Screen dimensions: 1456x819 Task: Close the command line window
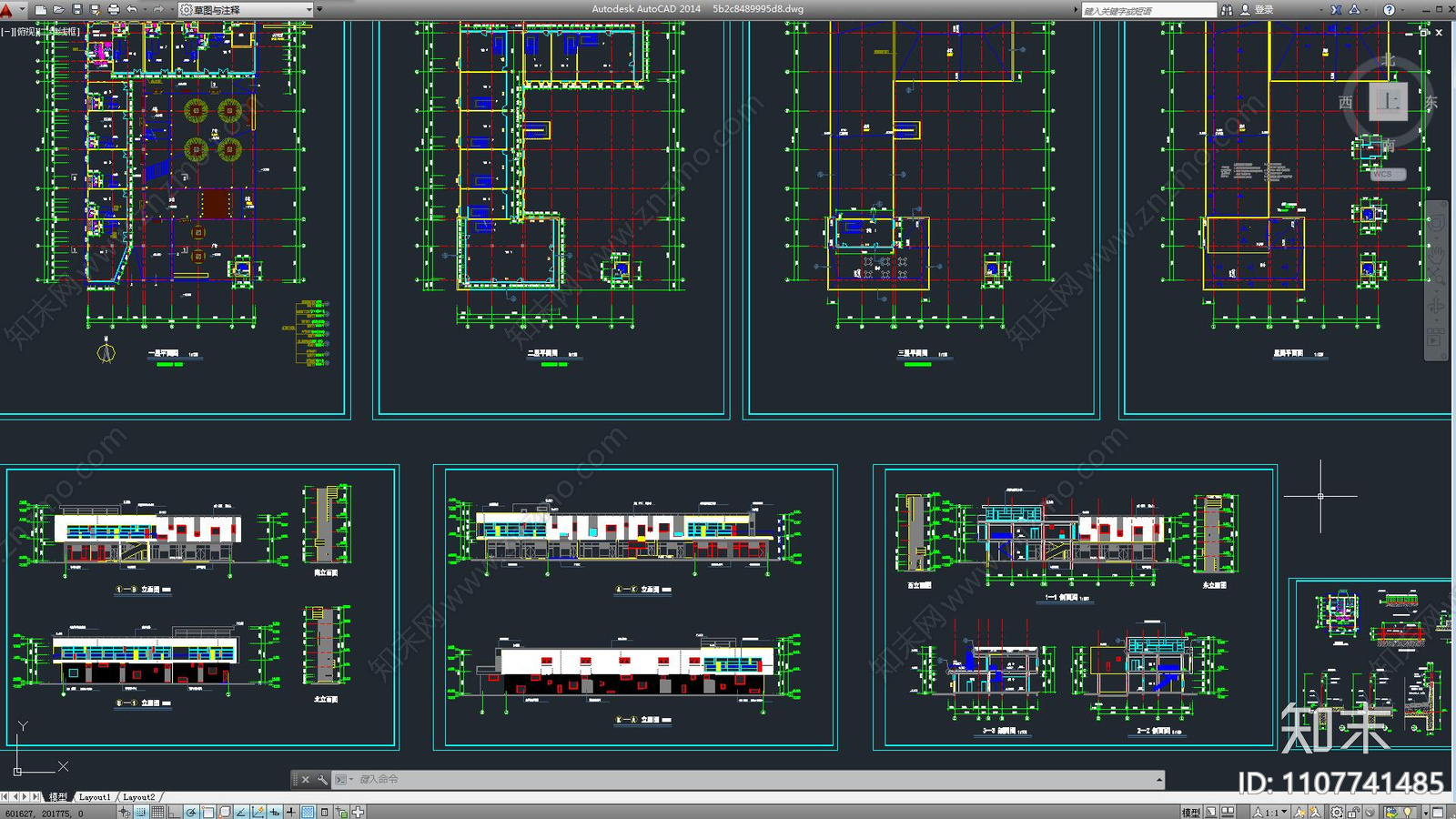306,779
